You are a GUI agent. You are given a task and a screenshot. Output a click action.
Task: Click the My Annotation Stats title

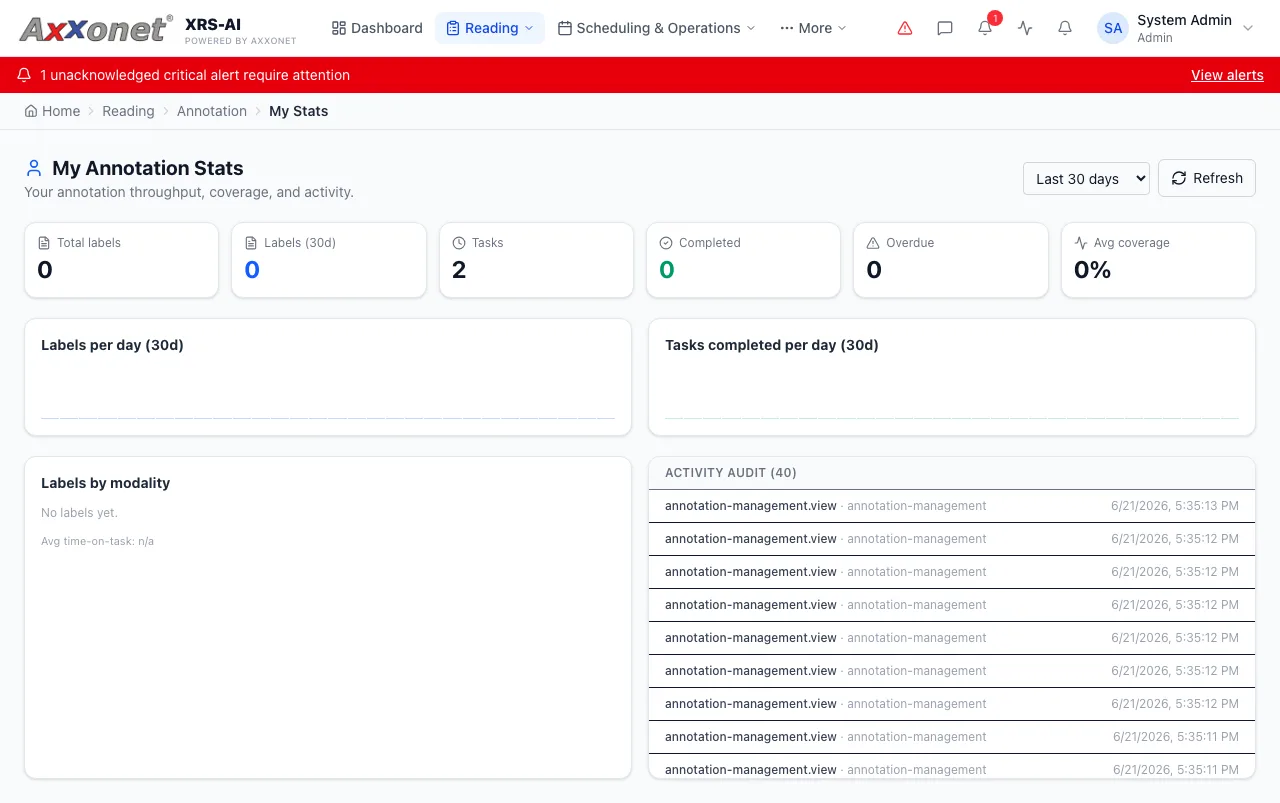pyautogui.click(x=148, y=168)
